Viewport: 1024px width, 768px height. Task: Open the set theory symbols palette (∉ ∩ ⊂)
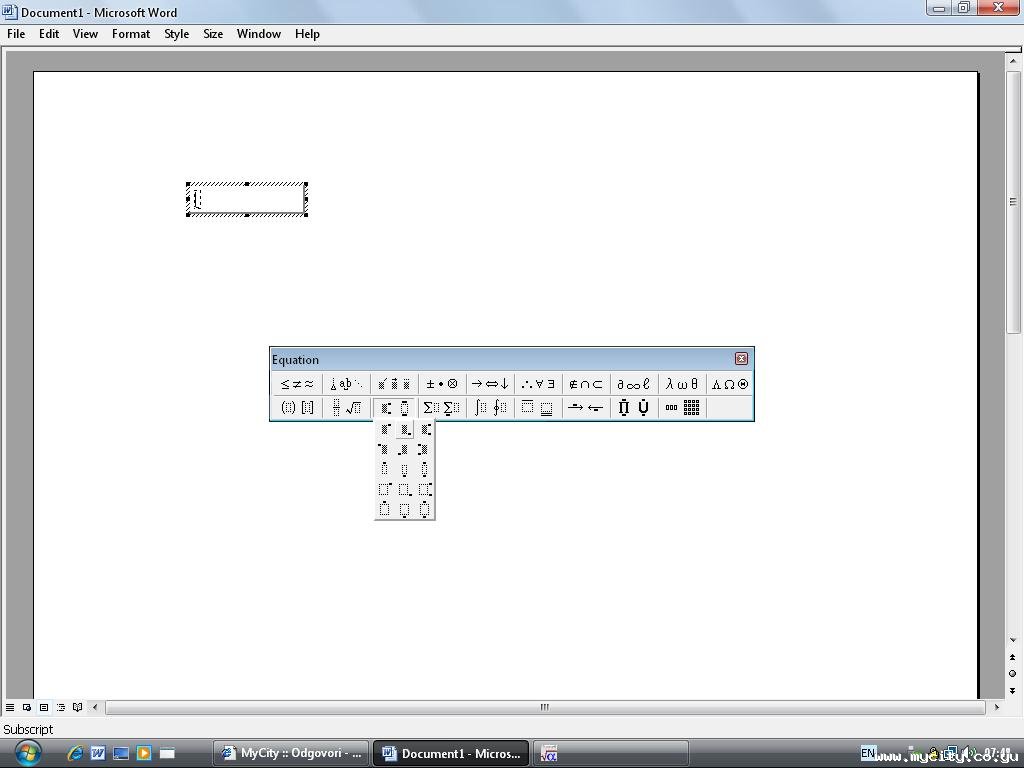coord(586,384)
